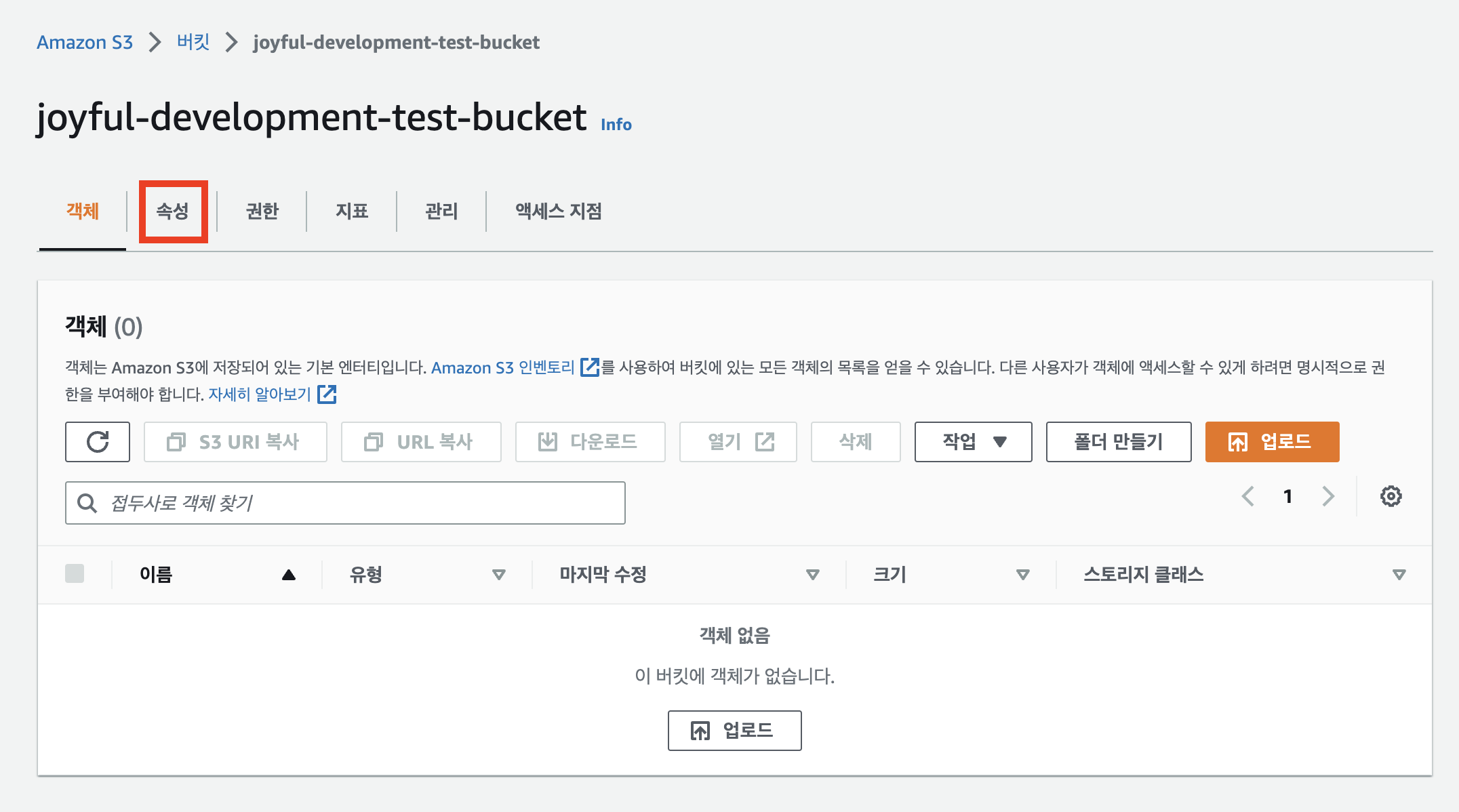Sort by 유형 column arrow
Viewport: 1459px width, 812px height.
click(499, 575)
